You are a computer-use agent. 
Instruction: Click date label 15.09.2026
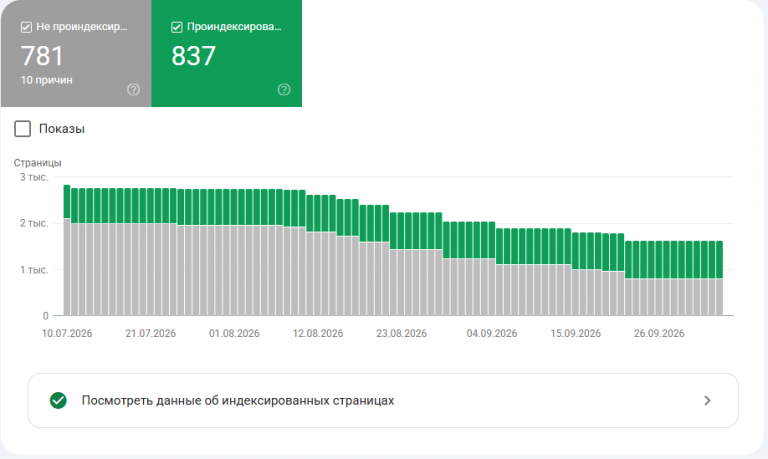pos(576,333)
